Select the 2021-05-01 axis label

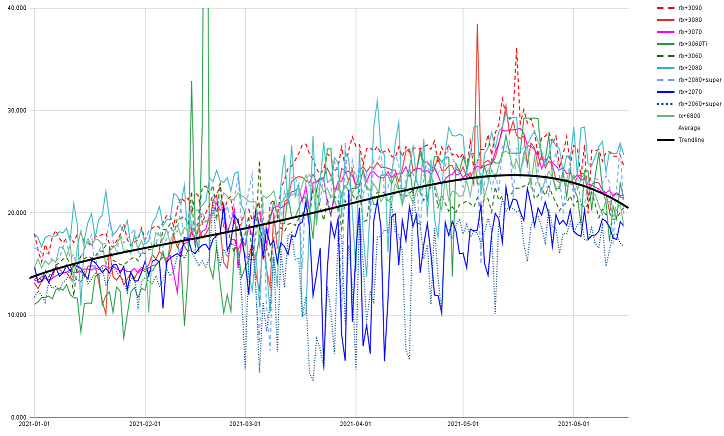pos(463,424)
